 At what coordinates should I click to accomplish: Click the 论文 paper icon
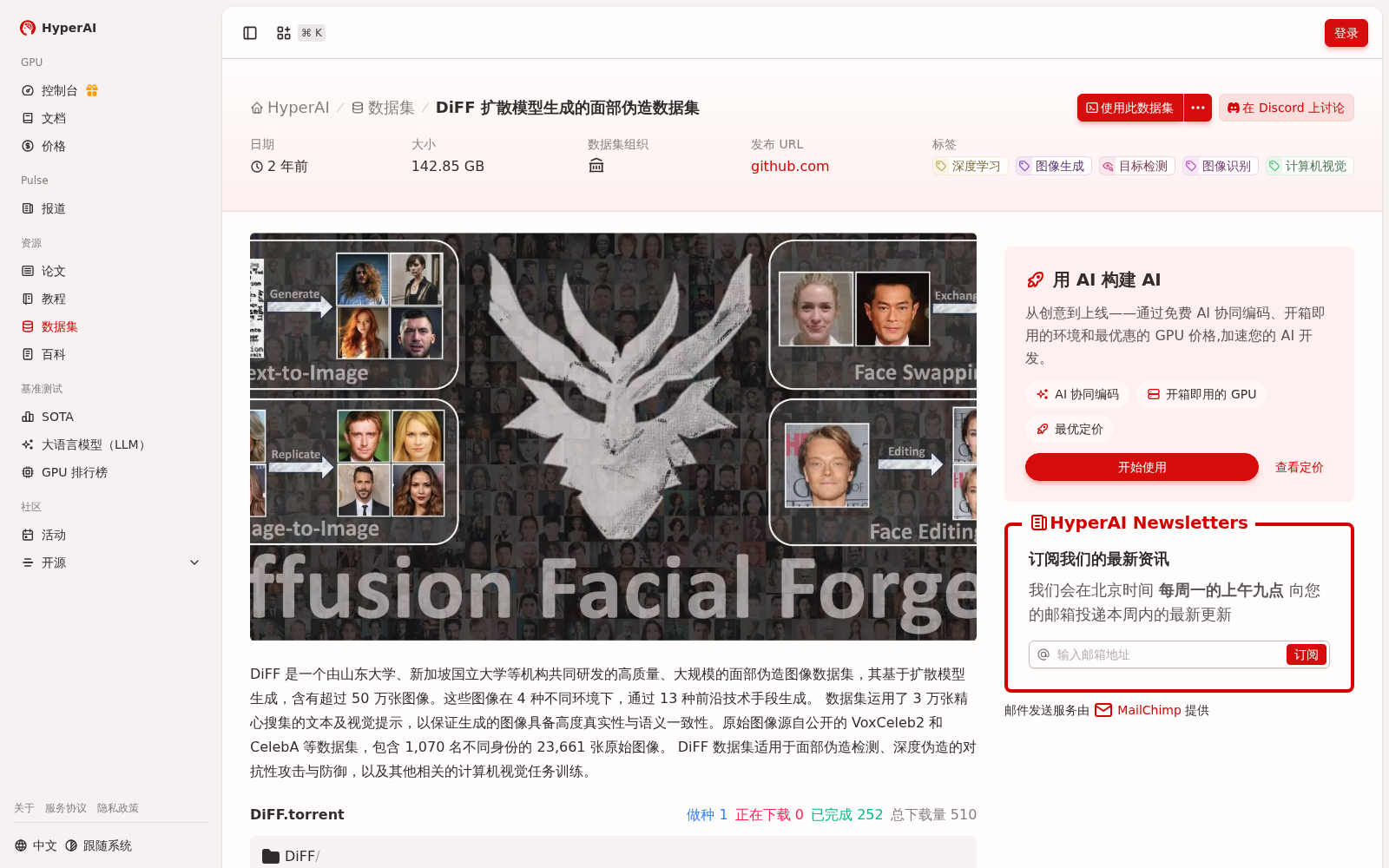pos(28,271)
